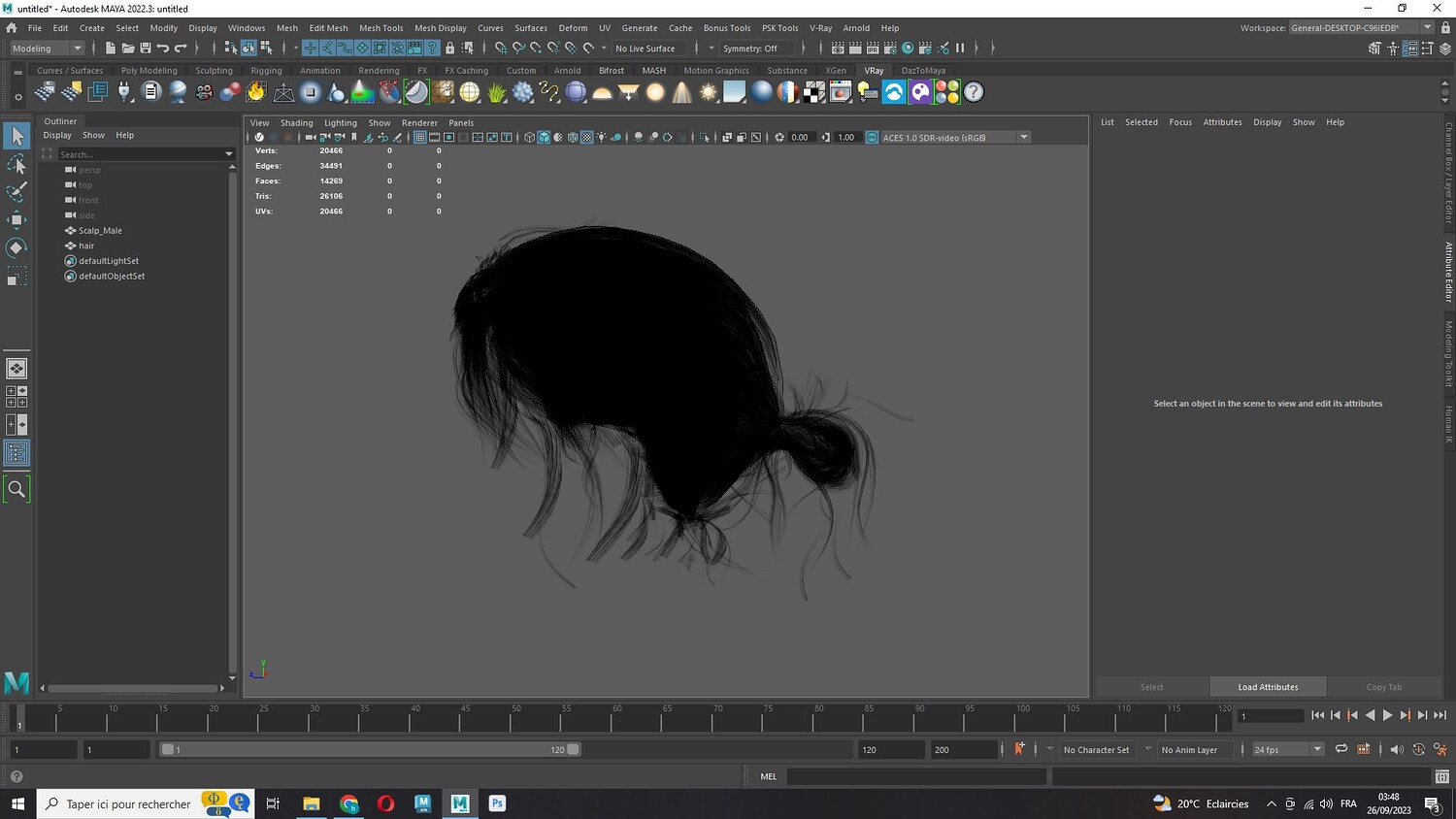The image size is (1456, 819).
Task: Switch to the Arnold shelf tab
Action: [x=567, y=71]
